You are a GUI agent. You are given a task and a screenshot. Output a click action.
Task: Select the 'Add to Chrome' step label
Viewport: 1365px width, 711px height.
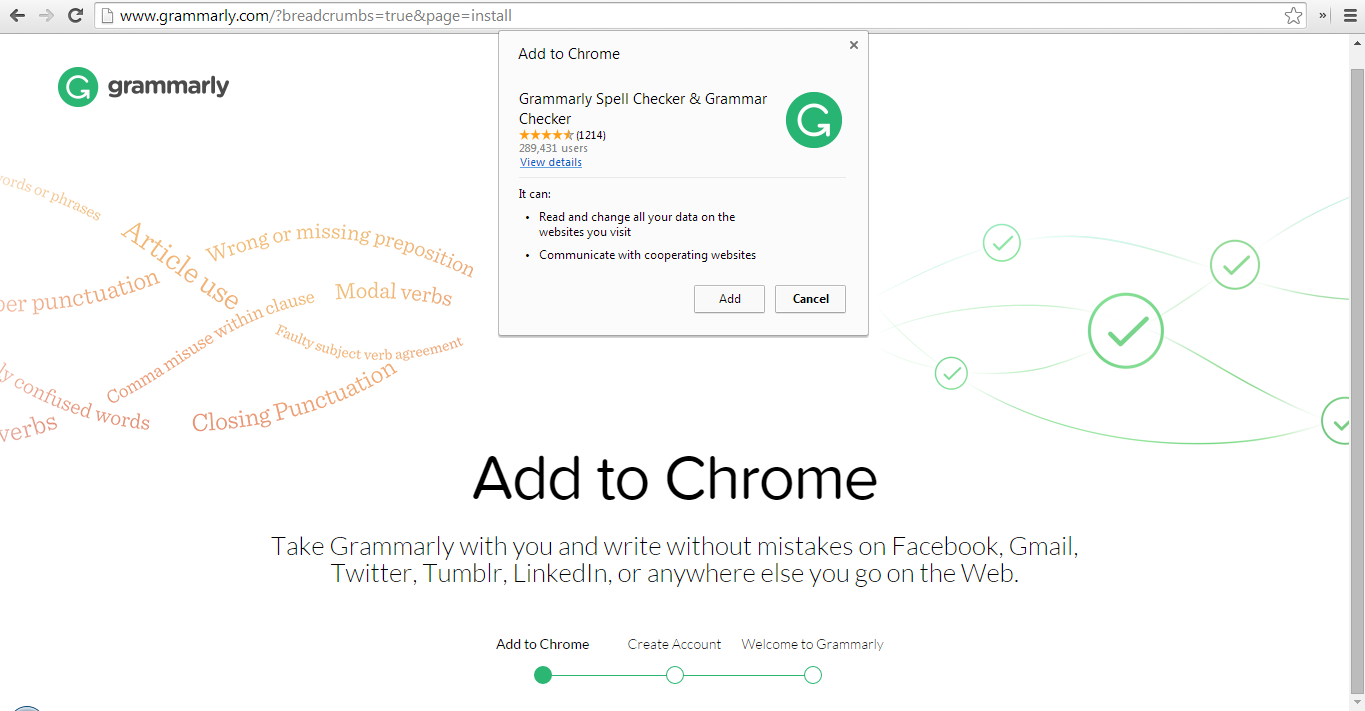pyautogui.click(x=543, y=644)
